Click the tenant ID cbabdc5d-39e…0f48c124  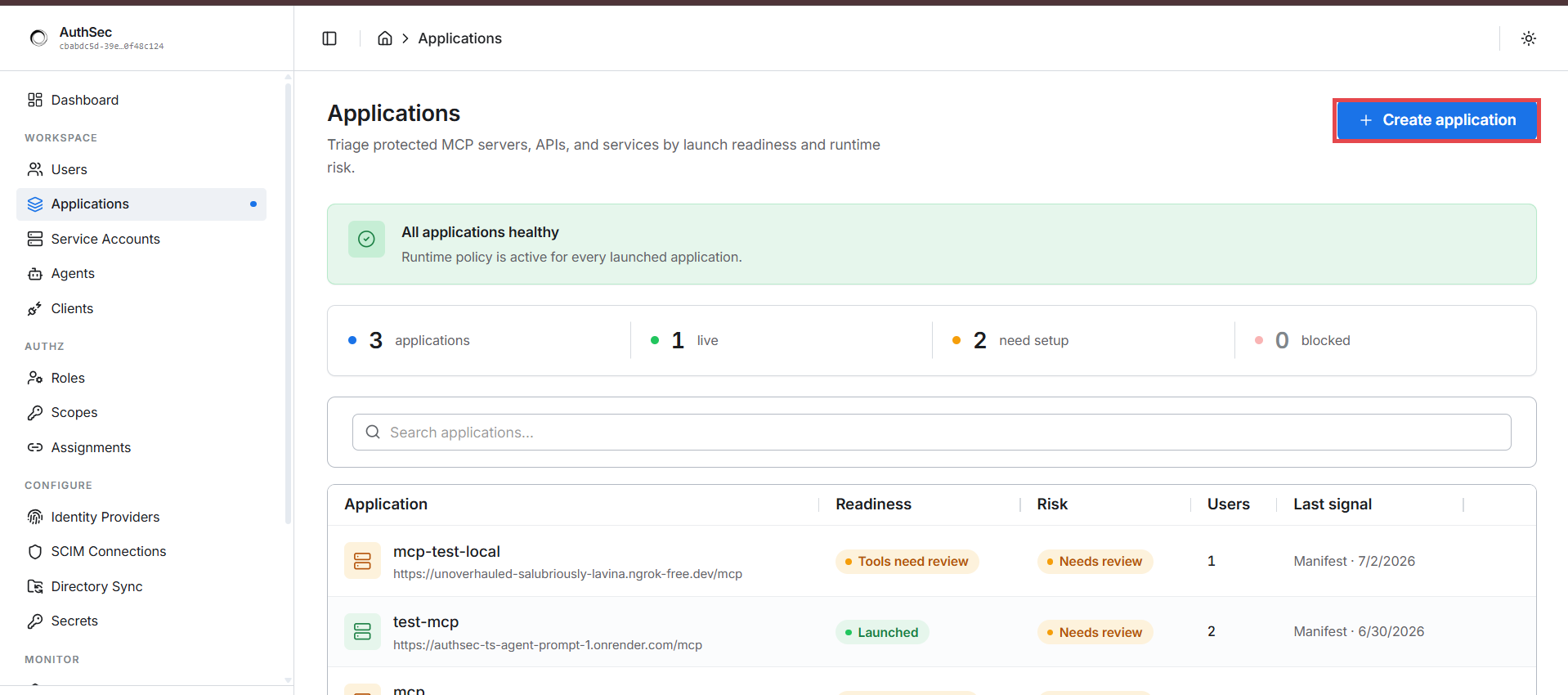[111, 47]
